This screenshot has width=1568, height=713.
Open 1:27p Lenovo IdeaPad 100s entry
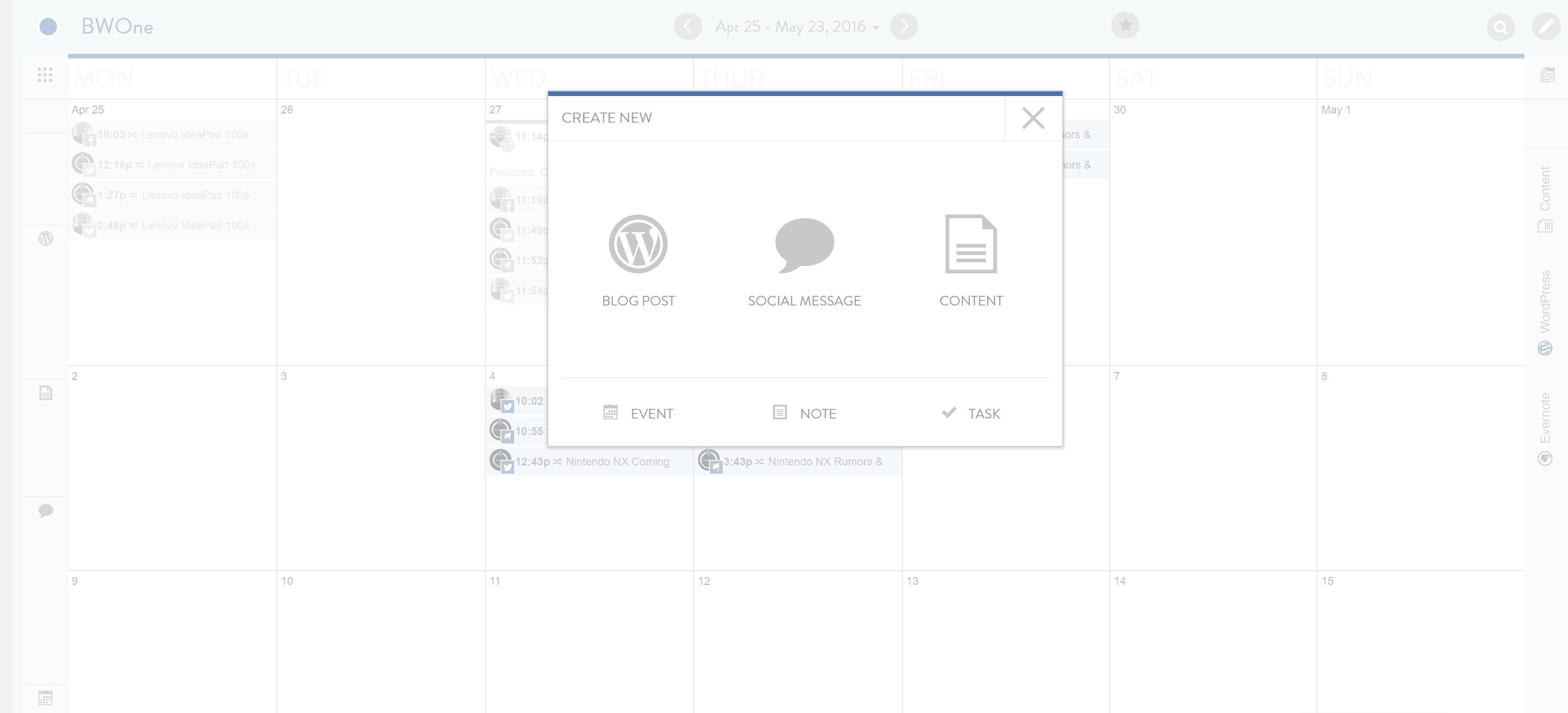pos(172,195)
